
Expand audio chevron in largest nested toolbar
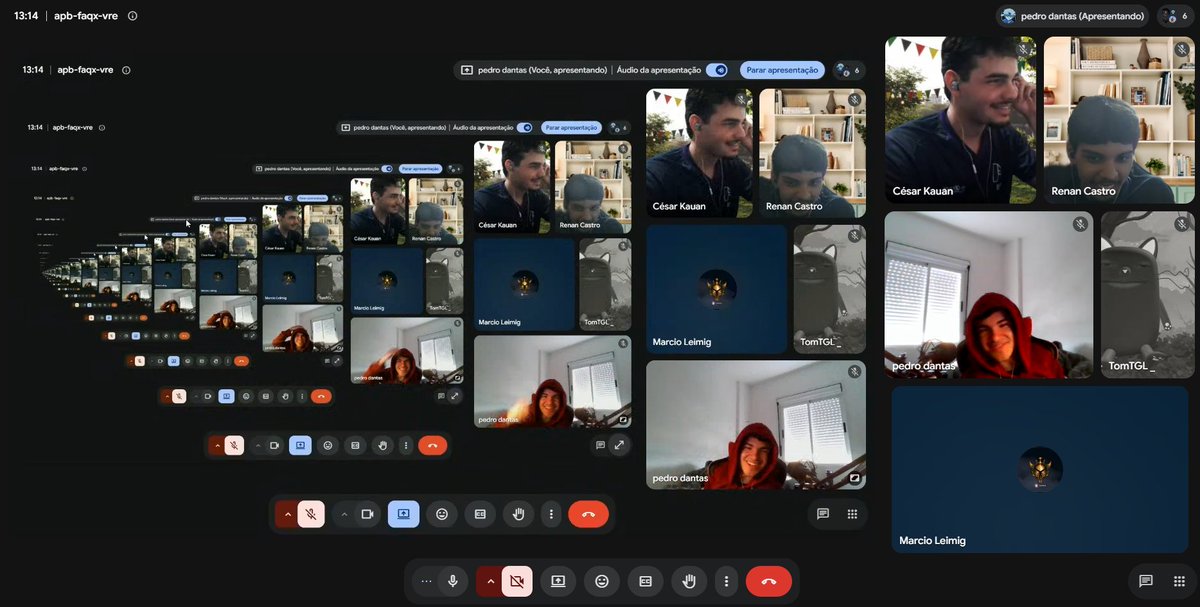[x=287, y=514]
